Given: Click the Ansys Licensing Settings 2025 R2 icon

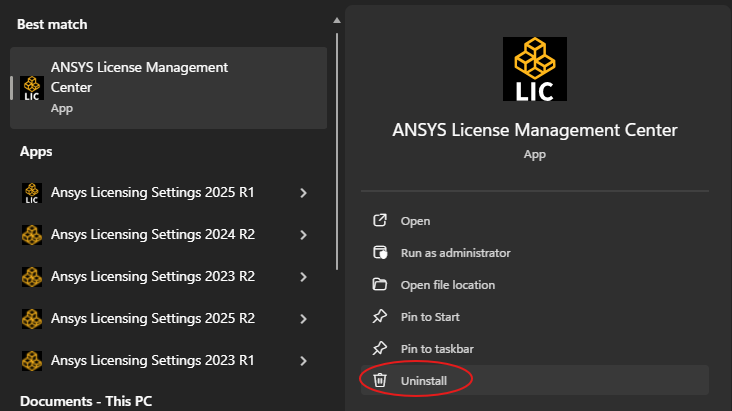Looking at the screenshot, I should click(31, 318).
